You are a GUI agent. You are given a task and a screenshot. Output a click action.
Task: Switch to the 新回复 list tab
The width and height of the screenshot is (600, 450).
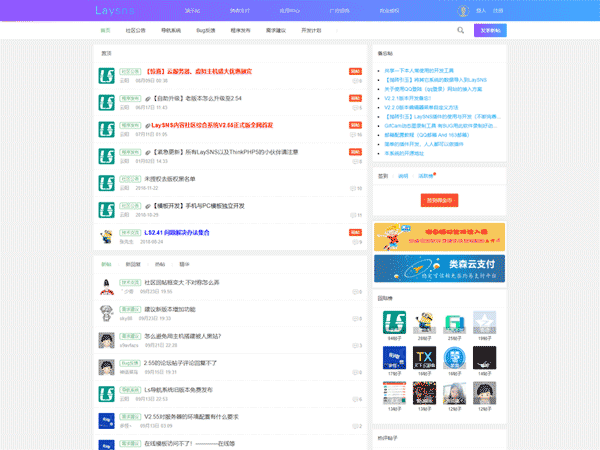coord(132,264)
